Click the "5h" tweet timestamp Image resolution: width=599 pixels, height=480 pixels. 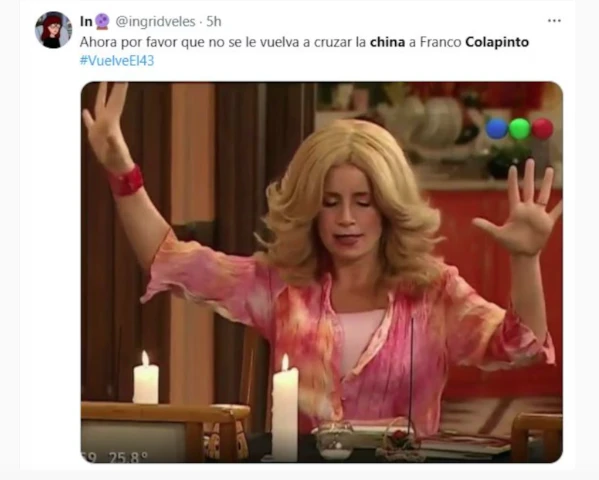pos(214,21)
